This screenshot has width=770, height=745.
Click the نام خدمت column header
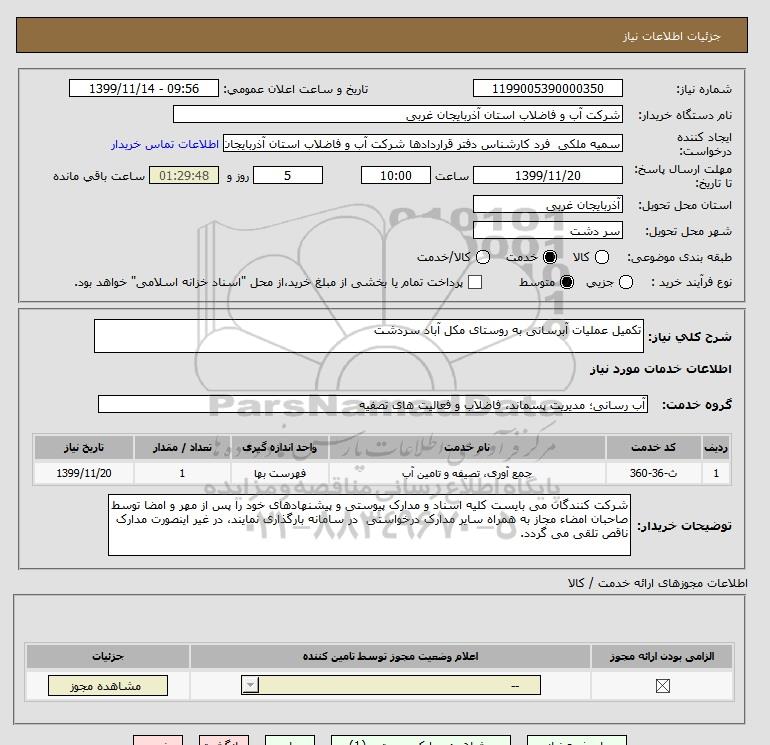pos(467,447)
